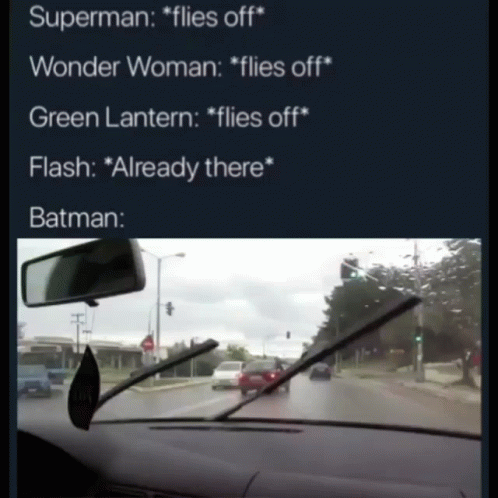The height and width of the screenshot is (498, 498).
Task: Select the "Green Lantern: *flies off*" text line
Action: (x=169, y=117)
